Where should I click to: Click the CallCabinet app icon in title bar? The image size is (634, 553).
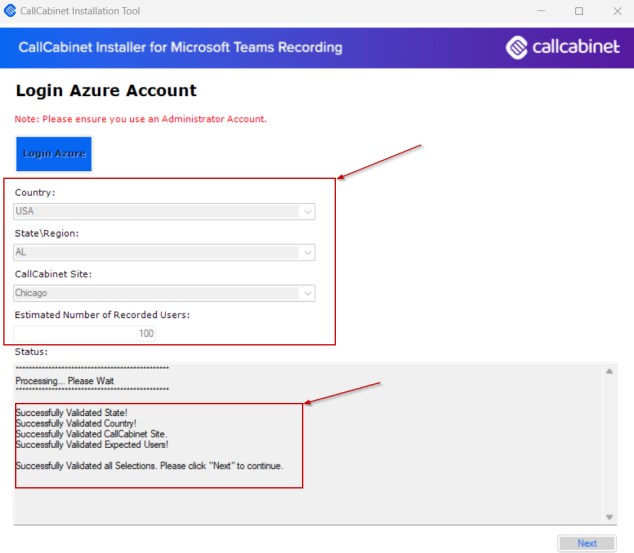click(x=10, y=11)
